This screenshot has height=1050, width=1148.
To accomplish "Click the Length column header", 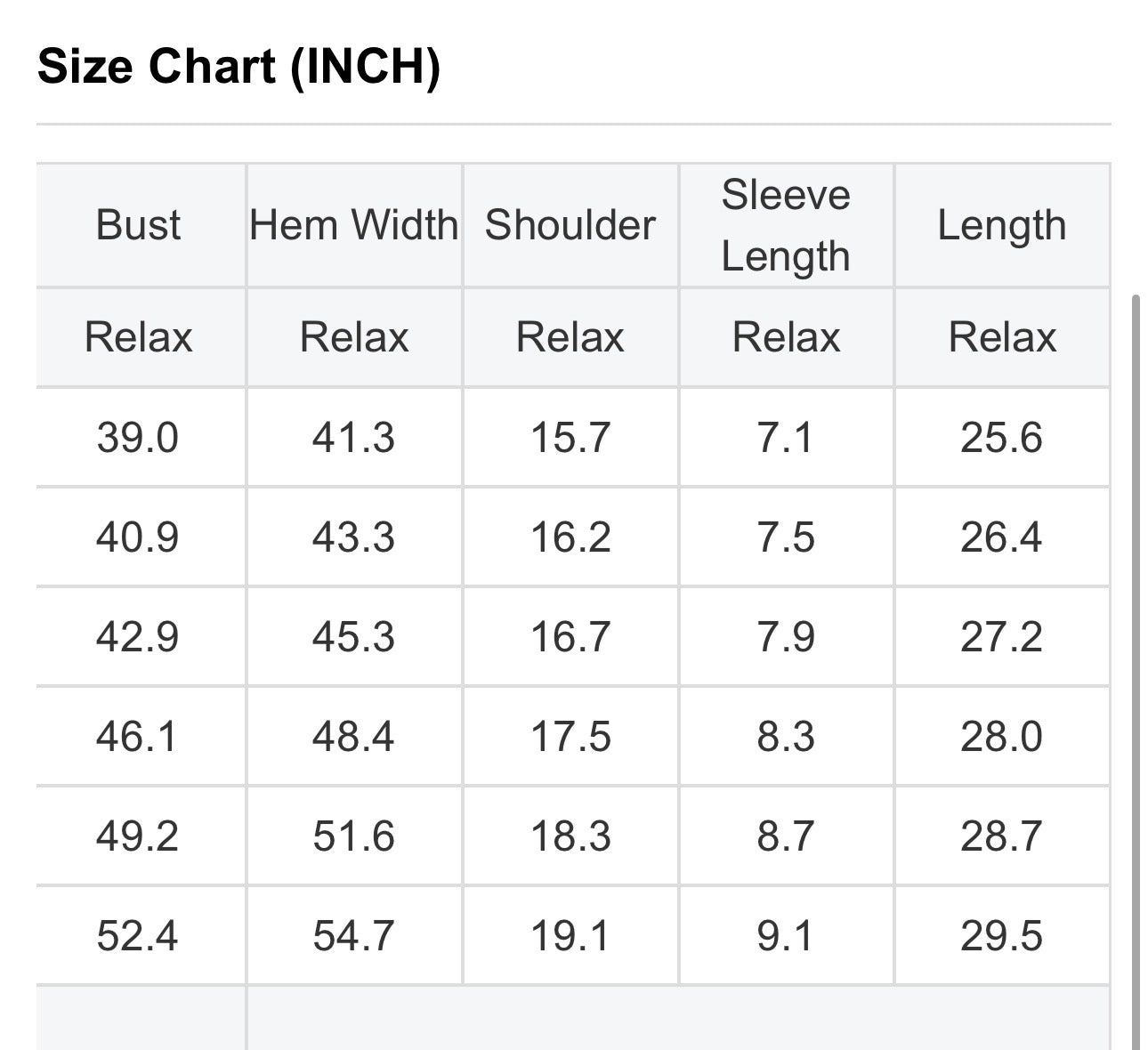I will [1002, 225].
